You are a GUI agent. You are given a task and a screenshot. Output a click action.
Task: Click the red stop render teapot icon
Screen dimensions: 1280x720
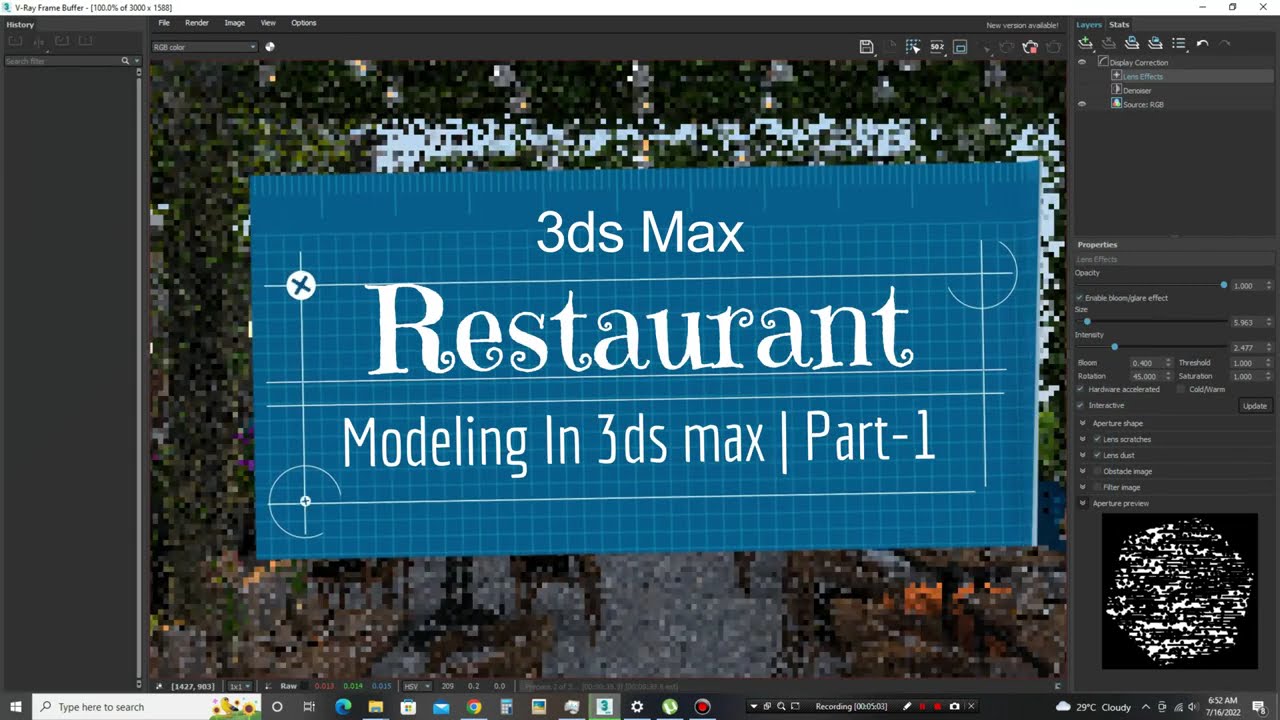tap(1030, 47)
